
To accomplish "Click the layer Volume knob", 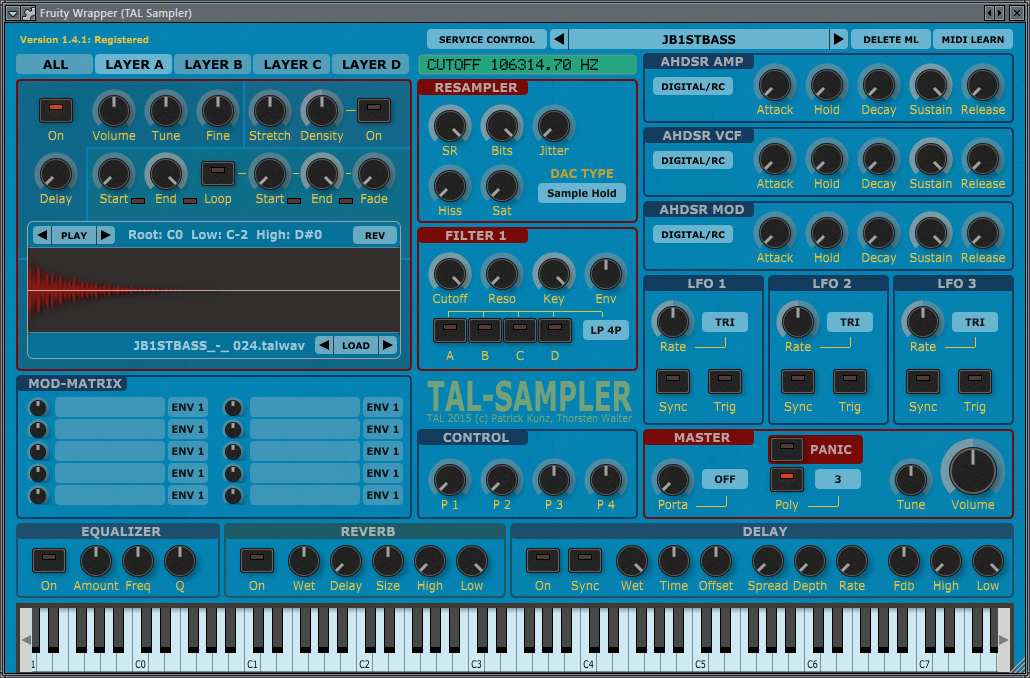I will pyautogui.click(x=114, y=111).
